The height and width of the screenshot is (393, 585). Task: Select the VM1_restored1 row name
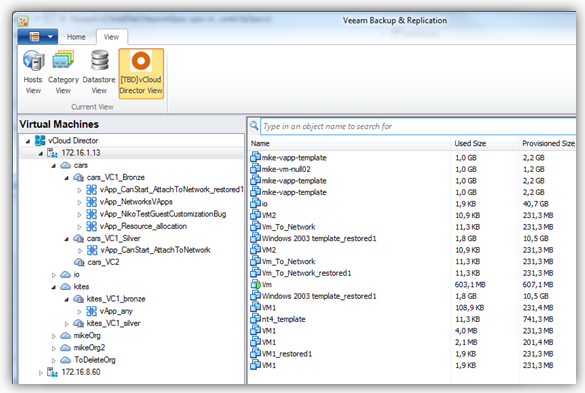(287, 354)
